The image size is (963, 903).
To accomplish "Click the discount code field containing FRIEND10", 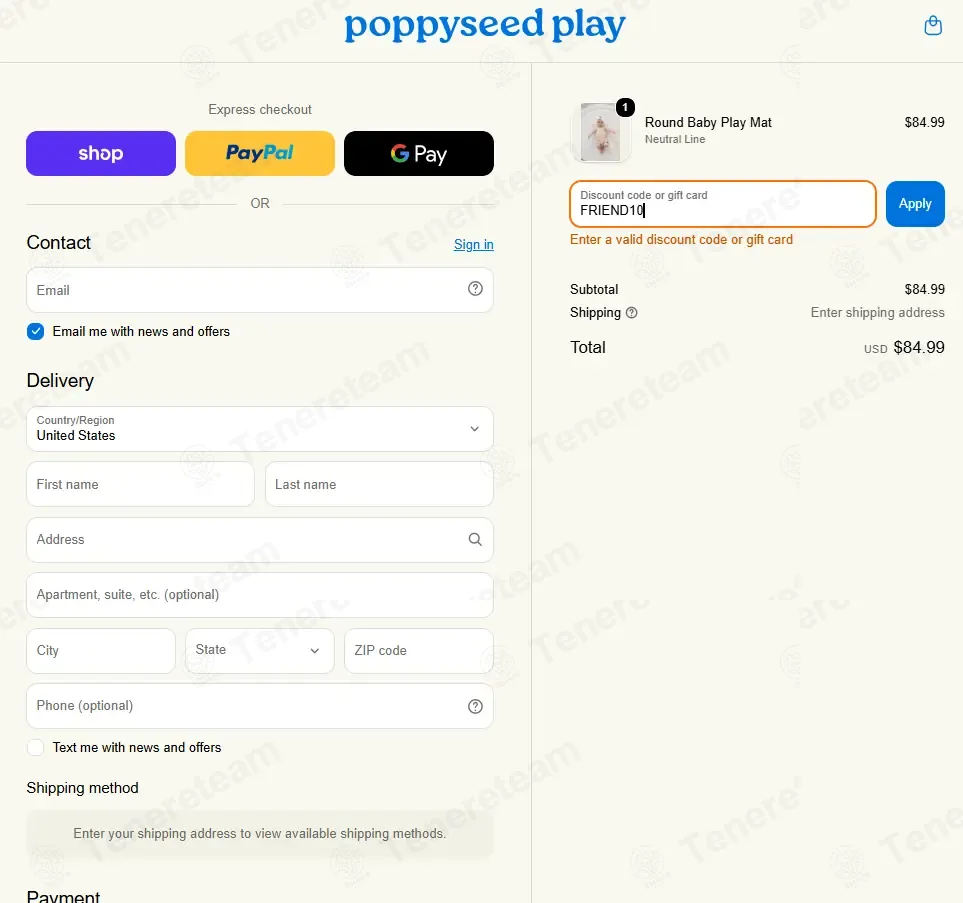I will 723,204.
